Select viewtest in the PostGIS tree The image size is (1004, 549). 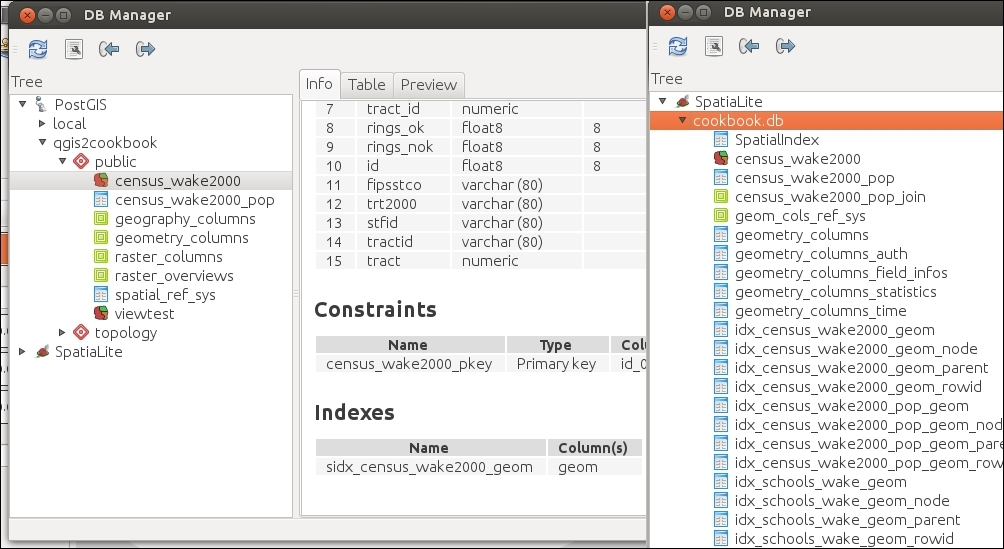pos(144,313)
